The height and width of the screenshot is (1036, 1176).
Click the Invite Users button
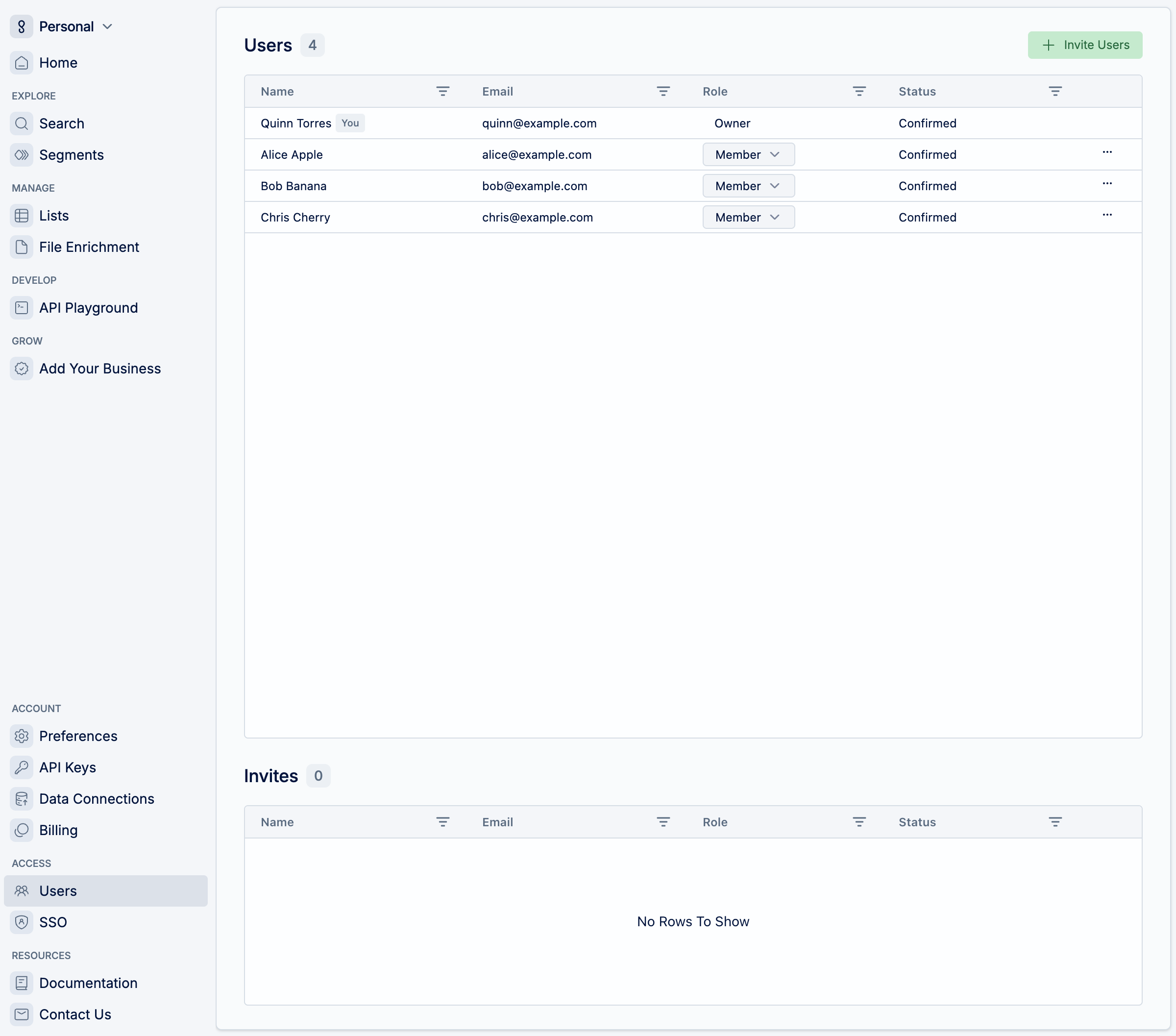[x=1084, y=45]
